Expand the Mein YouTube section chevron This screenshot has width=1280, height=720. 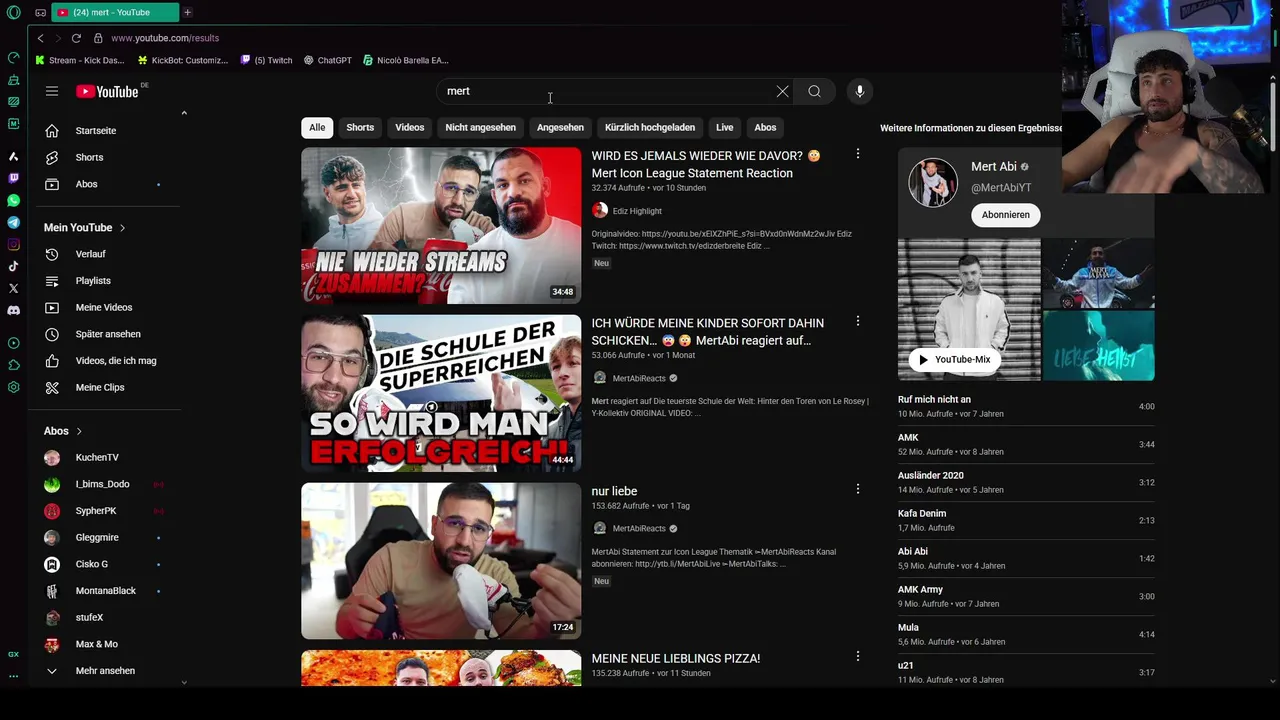click(122, 228)
